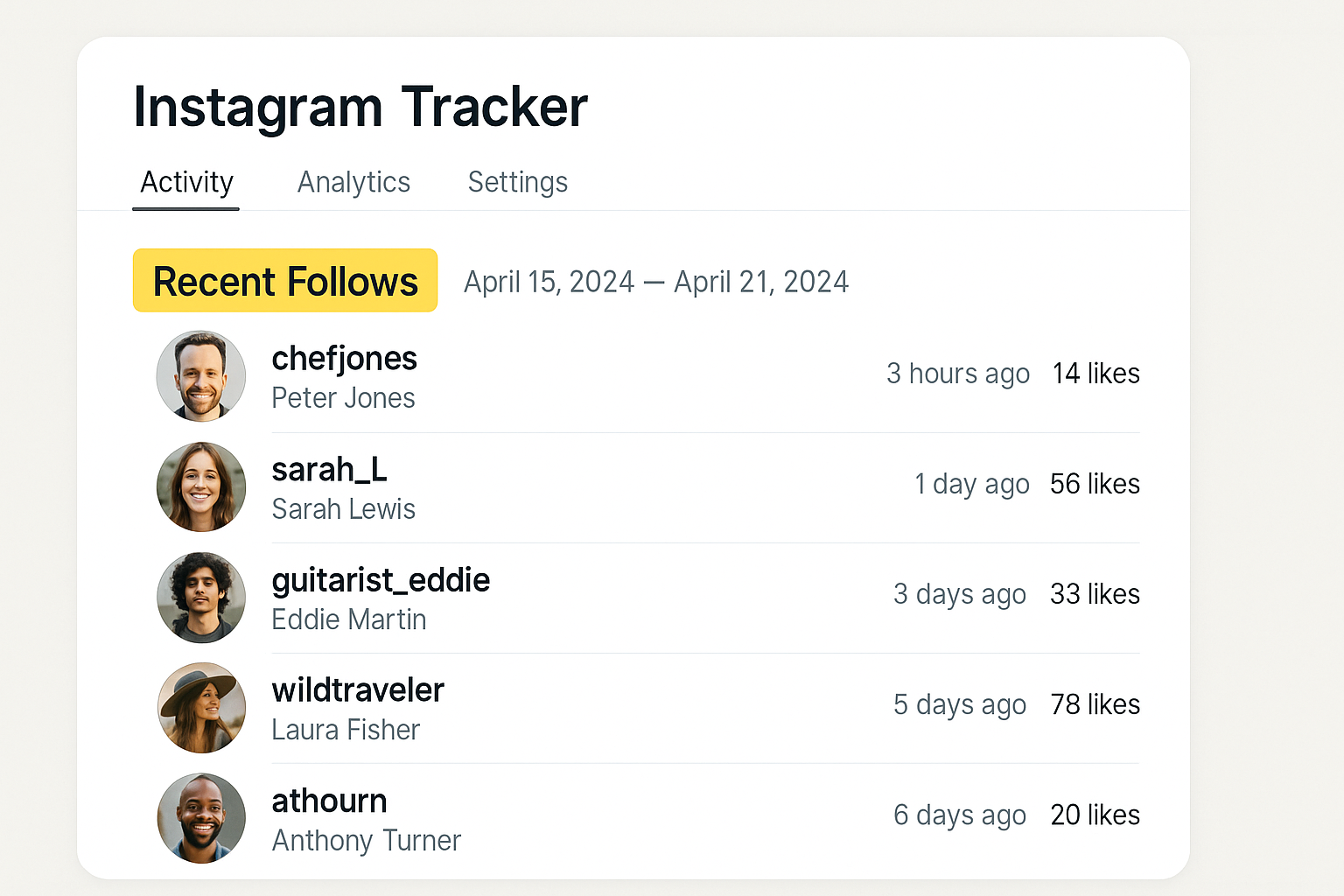Select the Instagram Tracker title
1344x896 pixels.
click(x=360, y=107)
